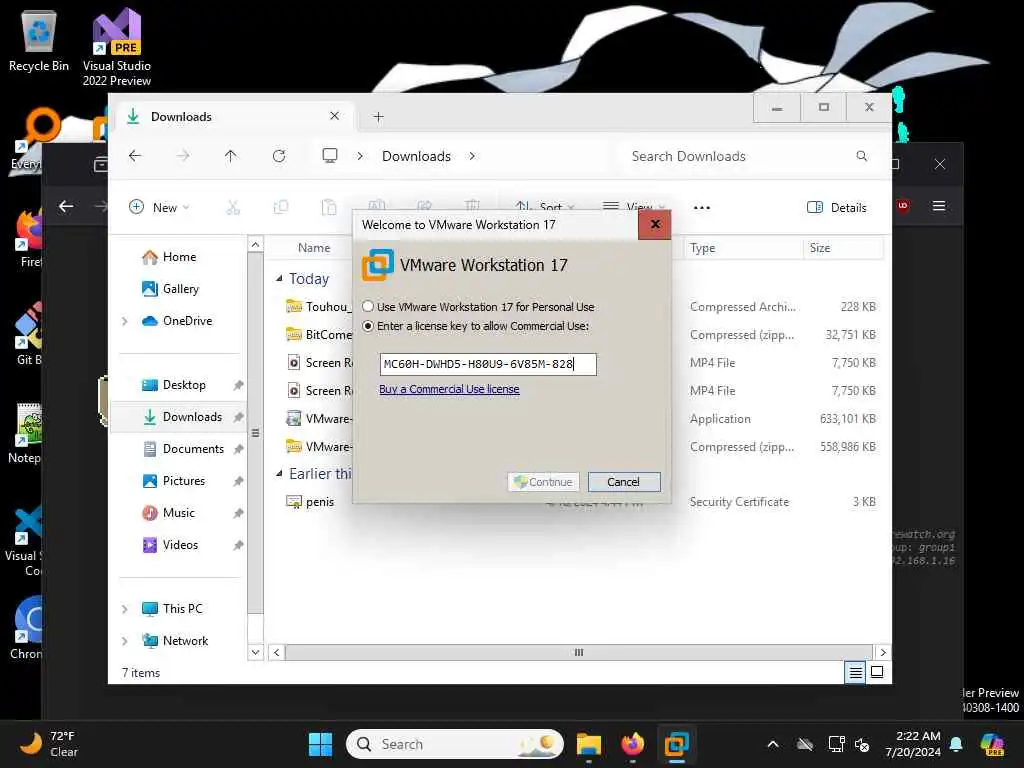Collapse the Earlier this group

[280, 473]
